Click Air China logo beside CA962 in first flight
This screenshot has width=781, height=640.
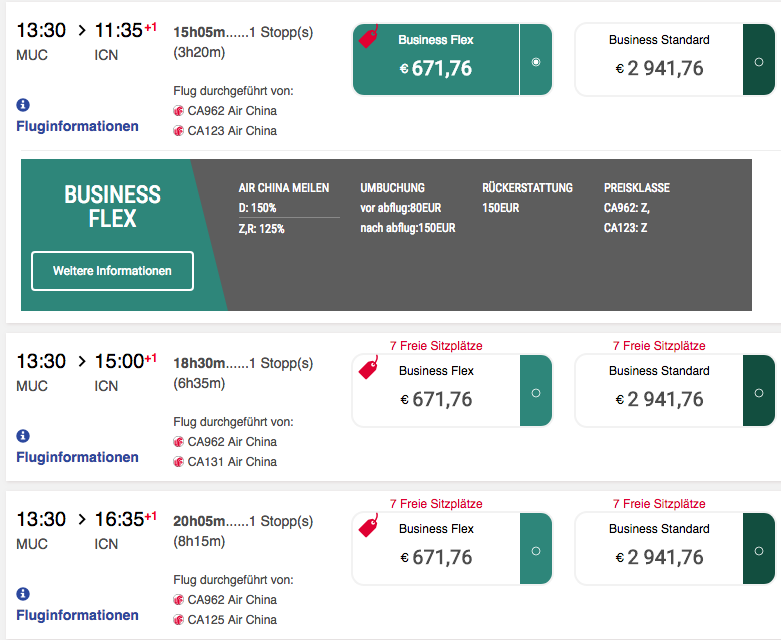click(x=179, y=111)
